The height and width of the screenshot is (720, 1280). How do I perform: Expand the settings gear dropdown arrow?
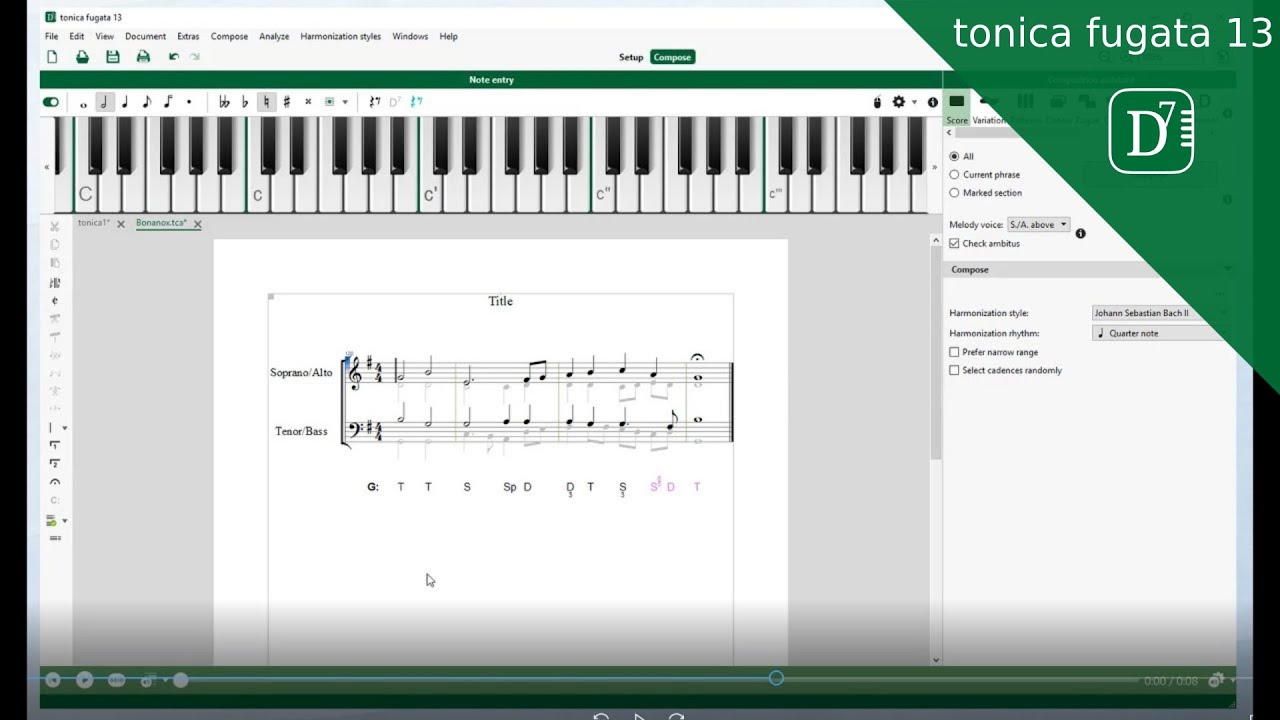pos(914,102)
